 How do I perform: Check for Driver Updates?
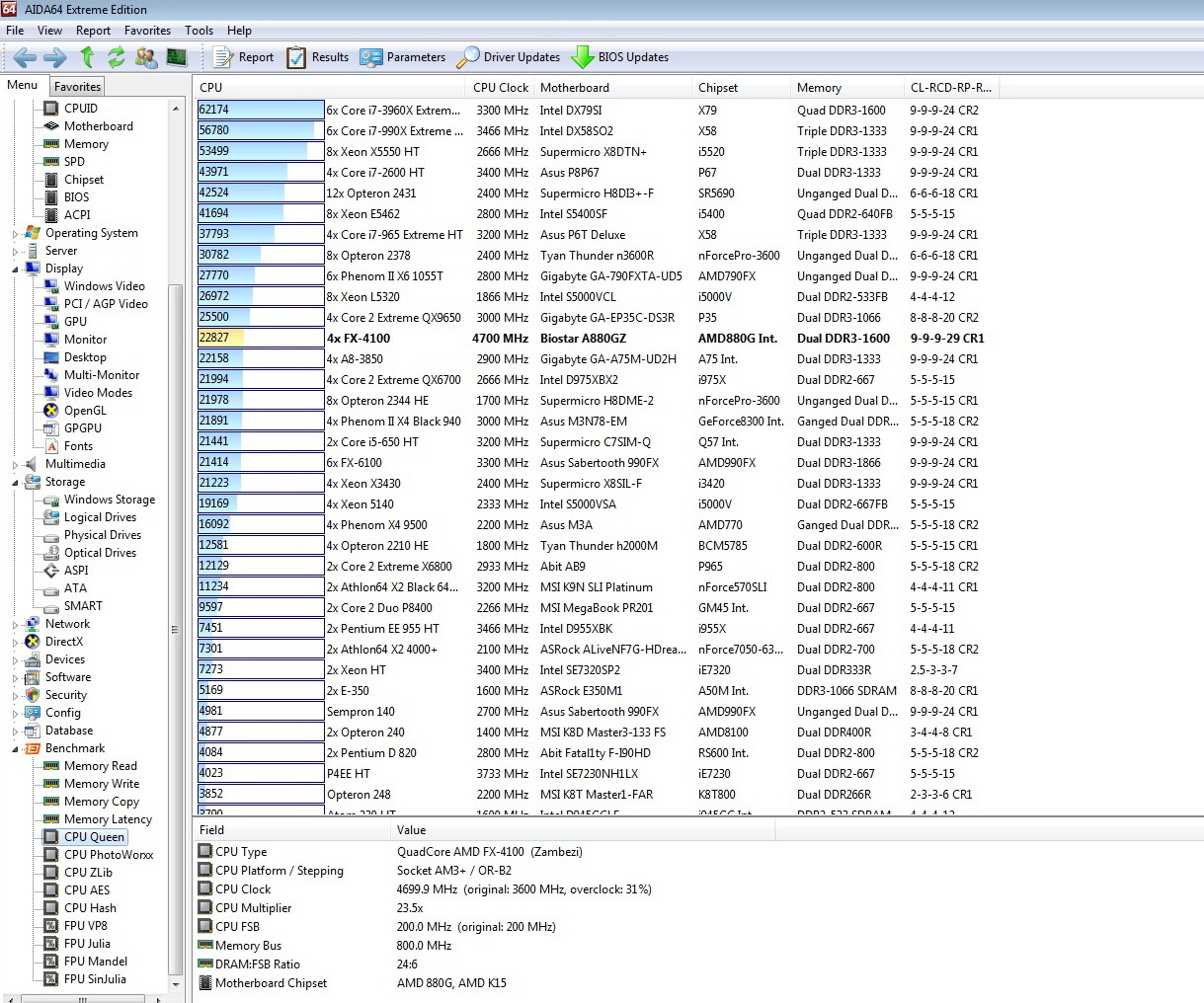pos(509,57)
